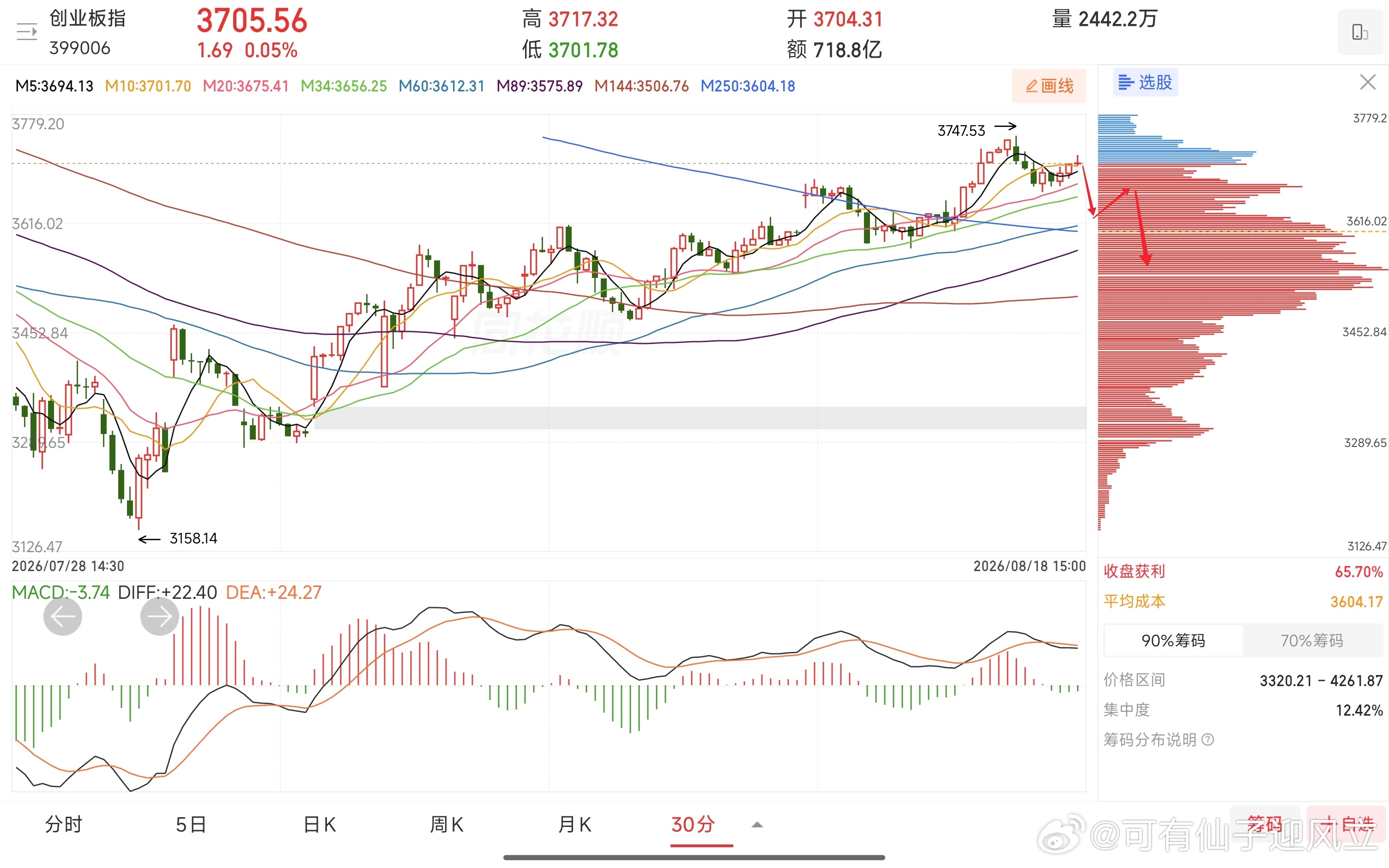Close the chip distribution panel
Viewport: 1389px width, 868px height.
(1368, 83)
